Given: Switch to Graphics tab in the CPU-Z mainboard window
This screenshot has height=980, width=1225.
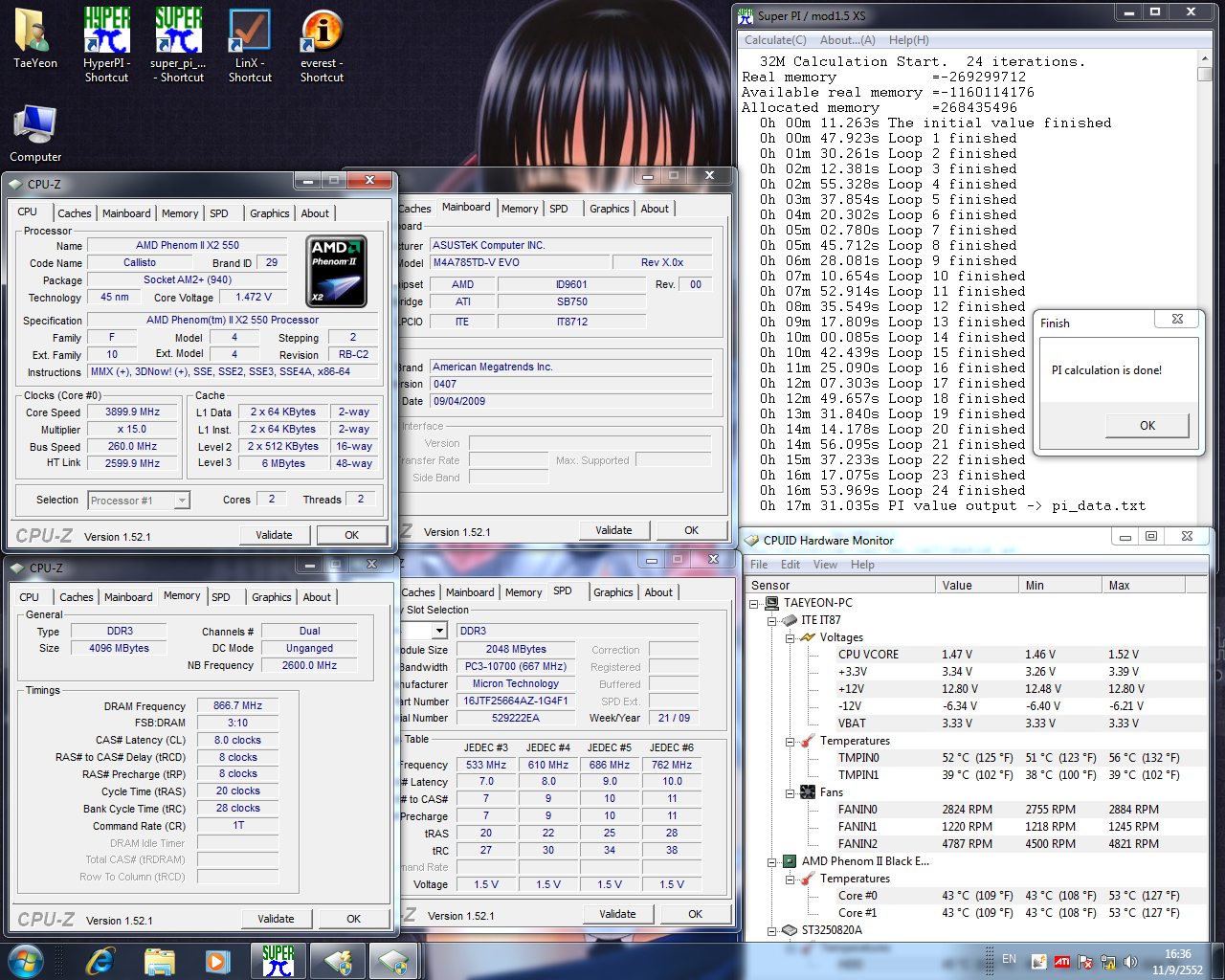Looking at the screenshot, I should [x=609, y=209].
